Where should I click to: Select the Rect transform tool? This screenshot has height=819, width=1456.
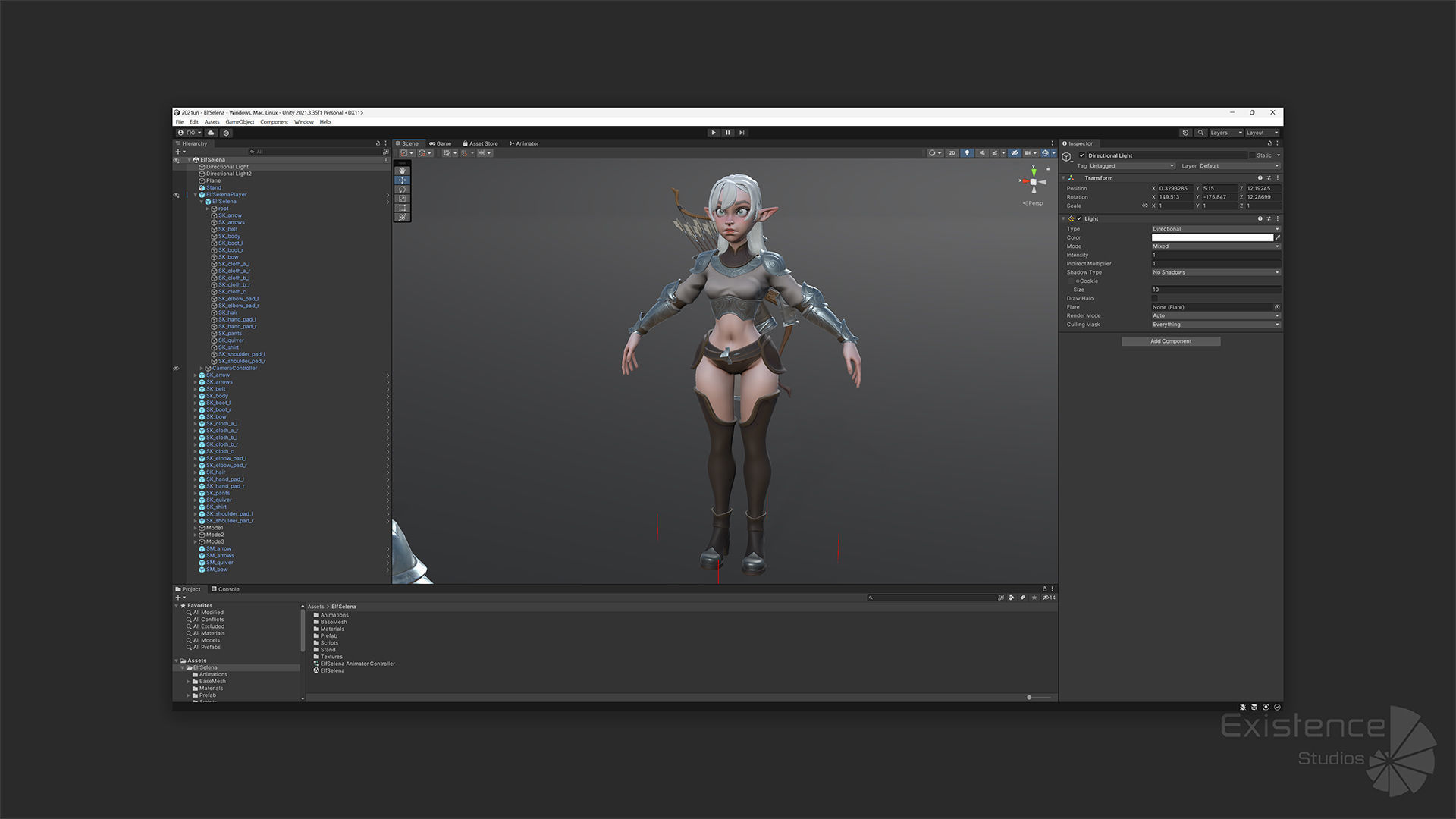(403, 207)
